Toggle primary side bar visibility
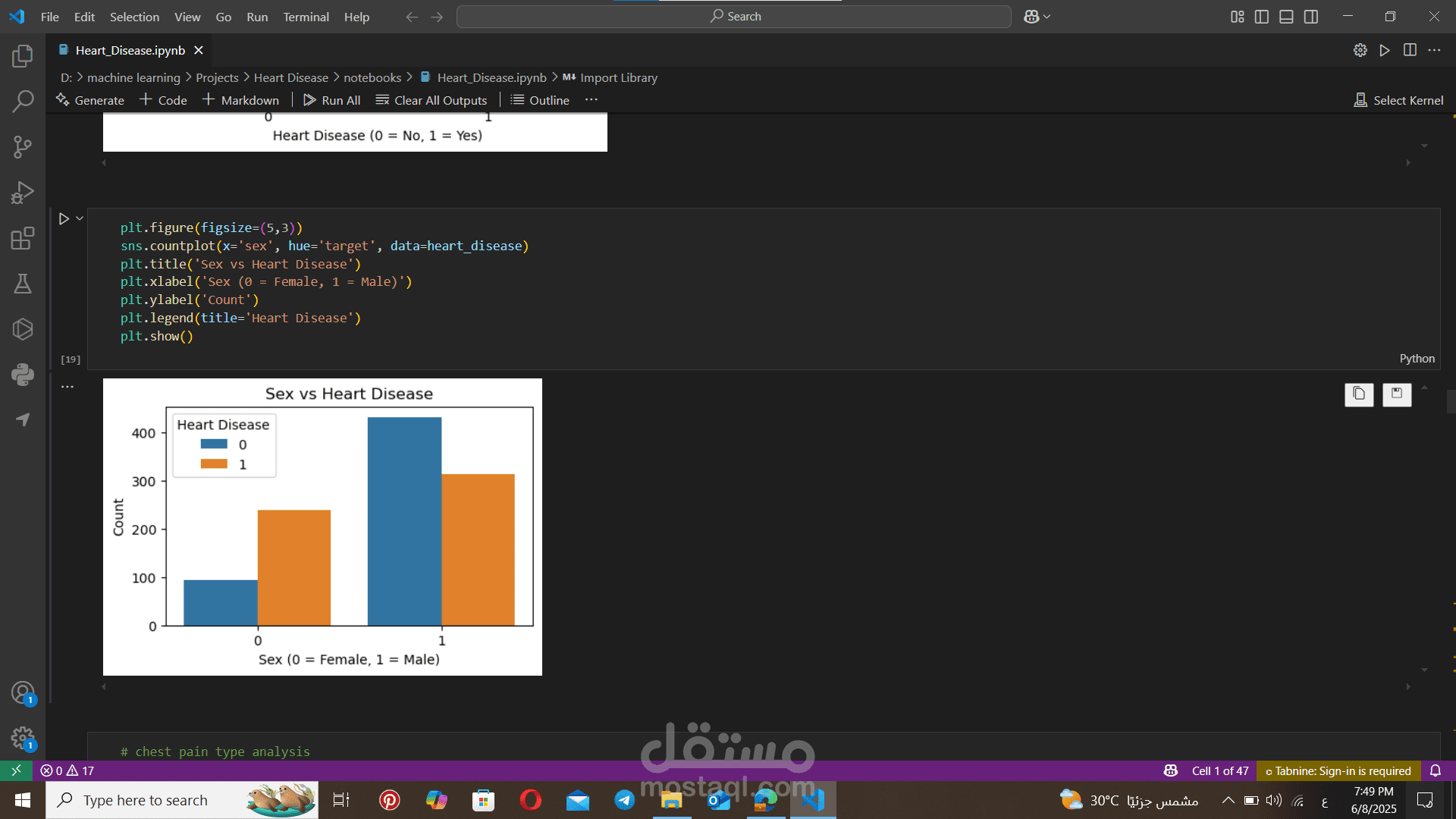Viewport: 1456px width, 819px height. pyautogui.click(x=1262, y=17)
